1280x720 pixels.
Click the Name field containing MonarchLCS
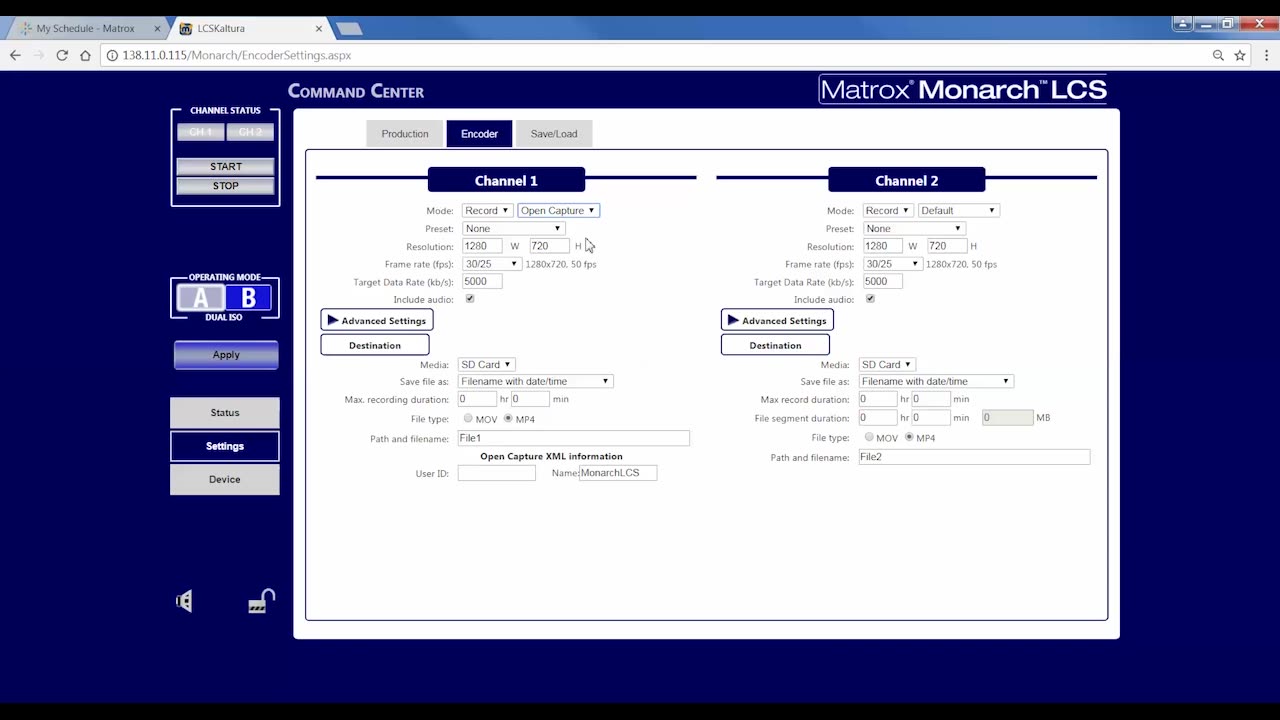pyautogui.click(x=618, y=473)
